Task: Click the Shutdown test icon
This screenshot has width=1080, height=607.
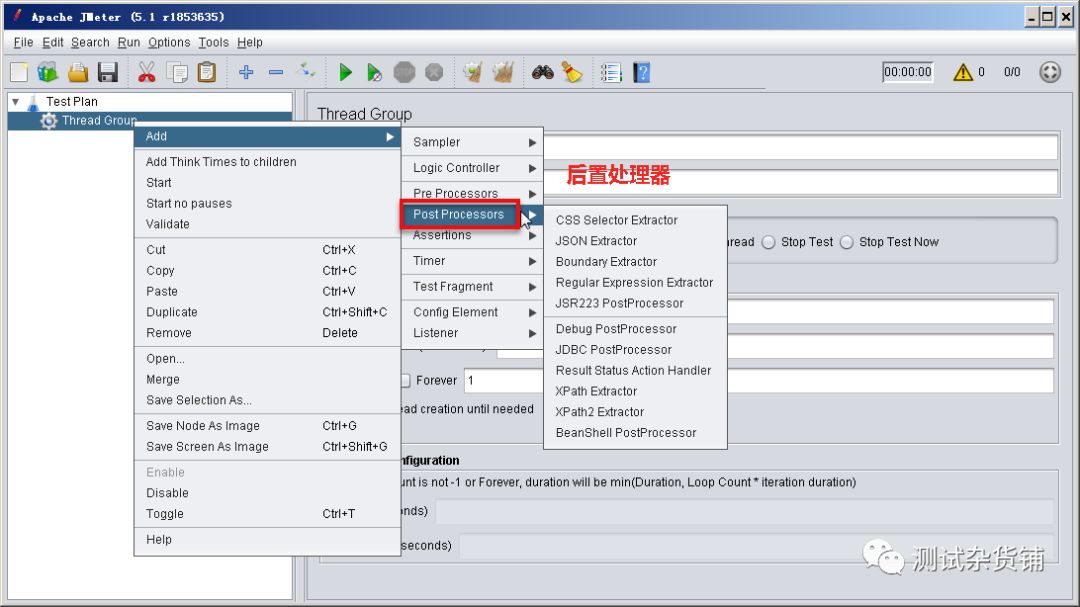Action: click(434, 72)
